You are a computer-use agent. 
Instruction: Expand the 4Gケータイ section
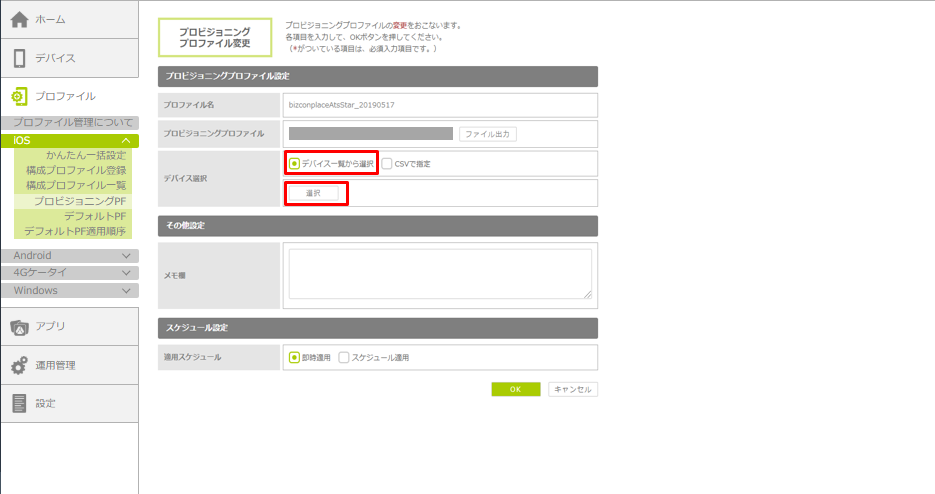125,273
